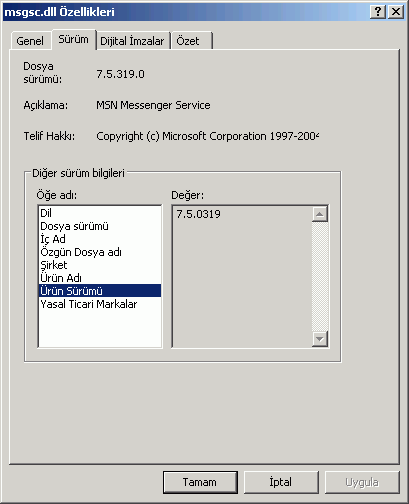
Task: Select the highlighted Ürün Sürümü item
Action: coord(100,291)
